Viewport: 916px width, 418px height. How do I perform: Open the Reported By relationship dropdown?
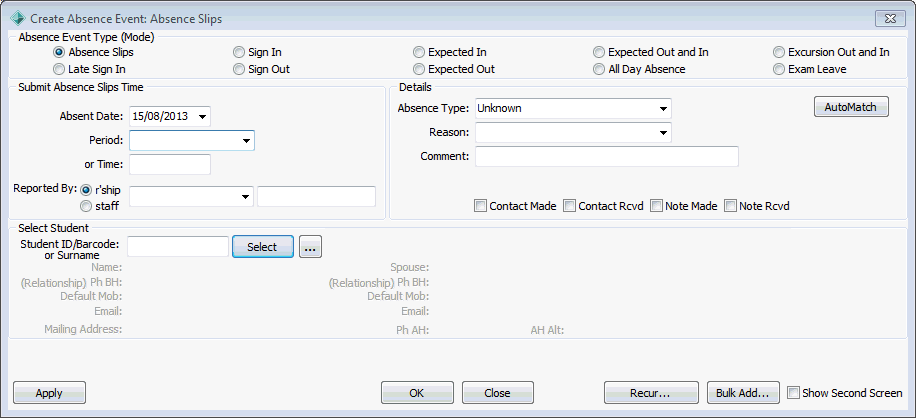pos(246,197)
